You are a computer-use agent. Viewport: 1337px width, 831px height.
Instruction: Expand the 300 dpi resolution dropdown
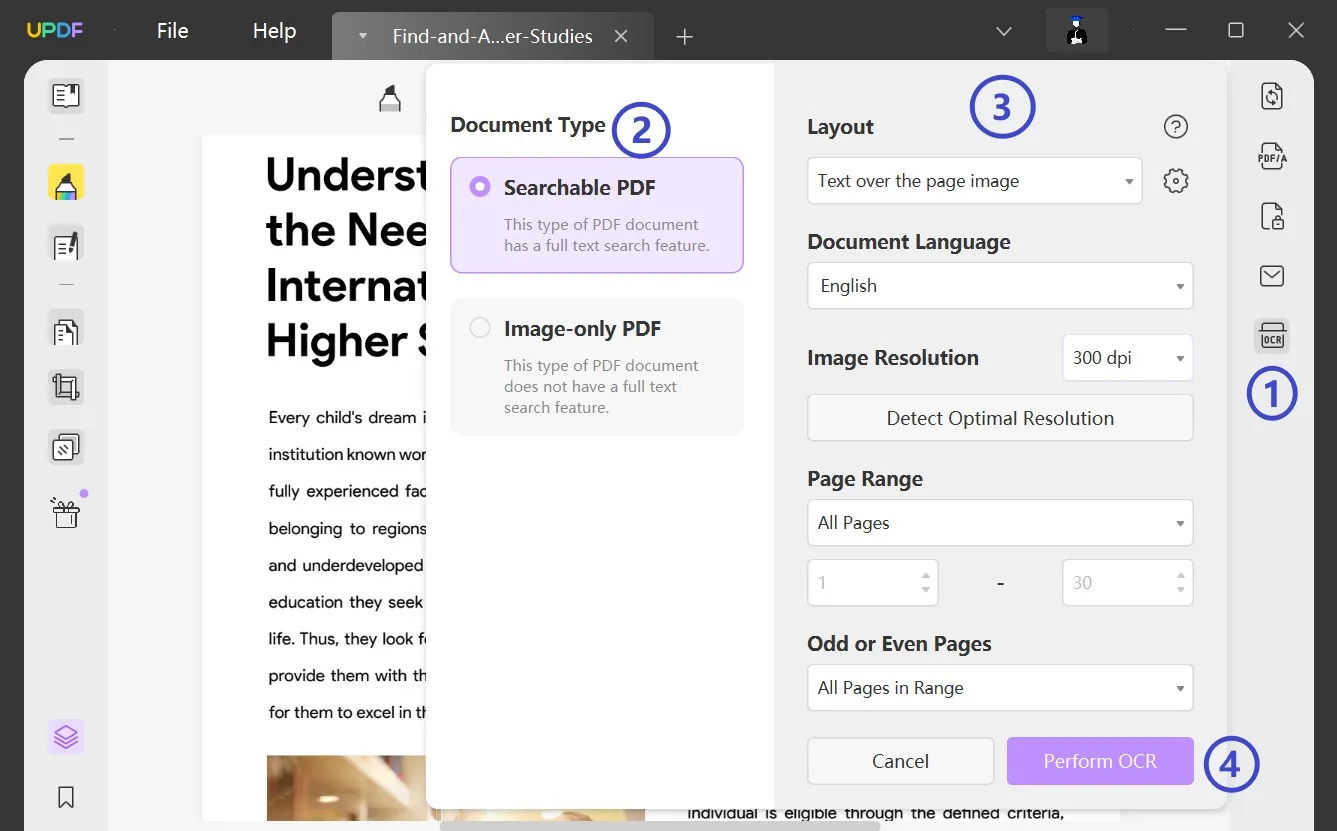tap(1127, 358)
